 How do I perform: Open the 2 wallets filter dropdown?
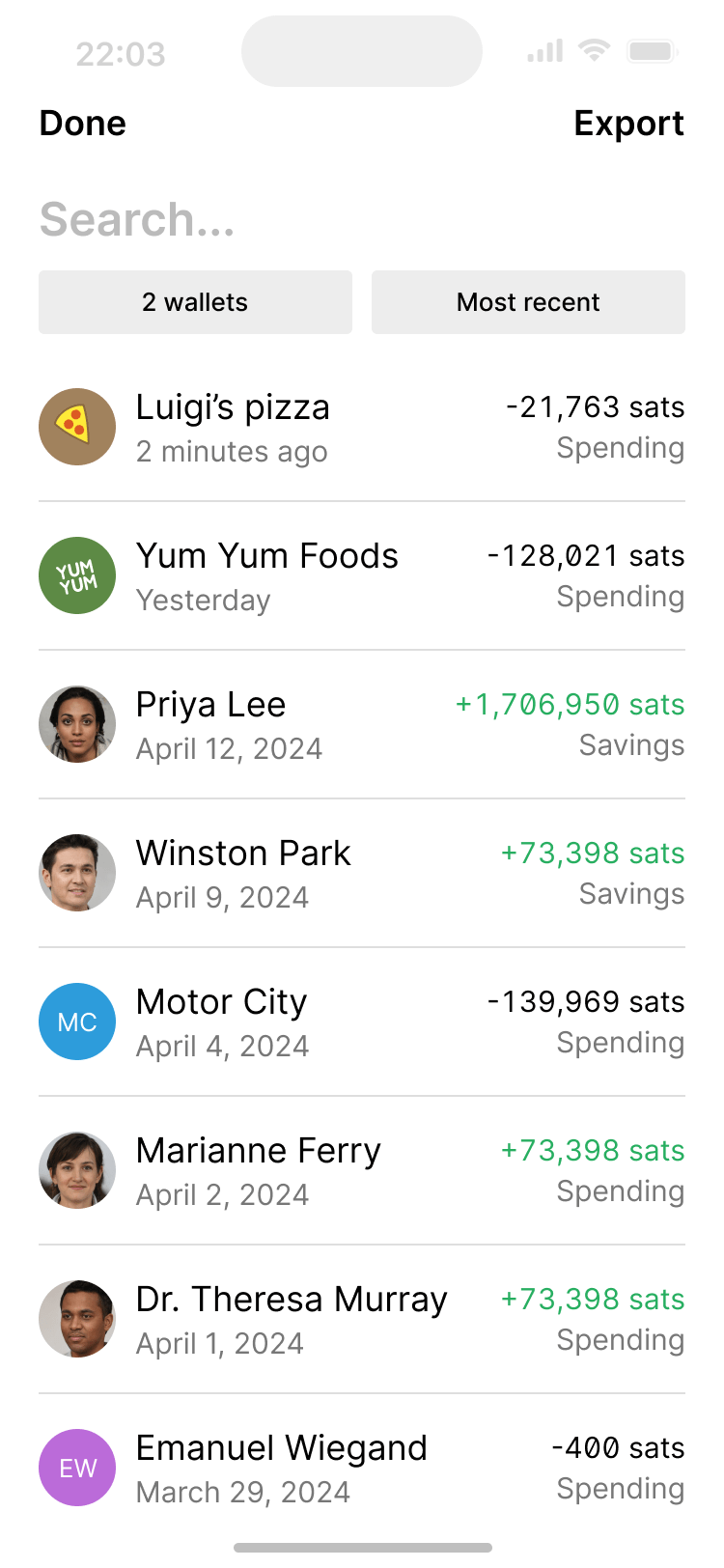tap(195, 302)
